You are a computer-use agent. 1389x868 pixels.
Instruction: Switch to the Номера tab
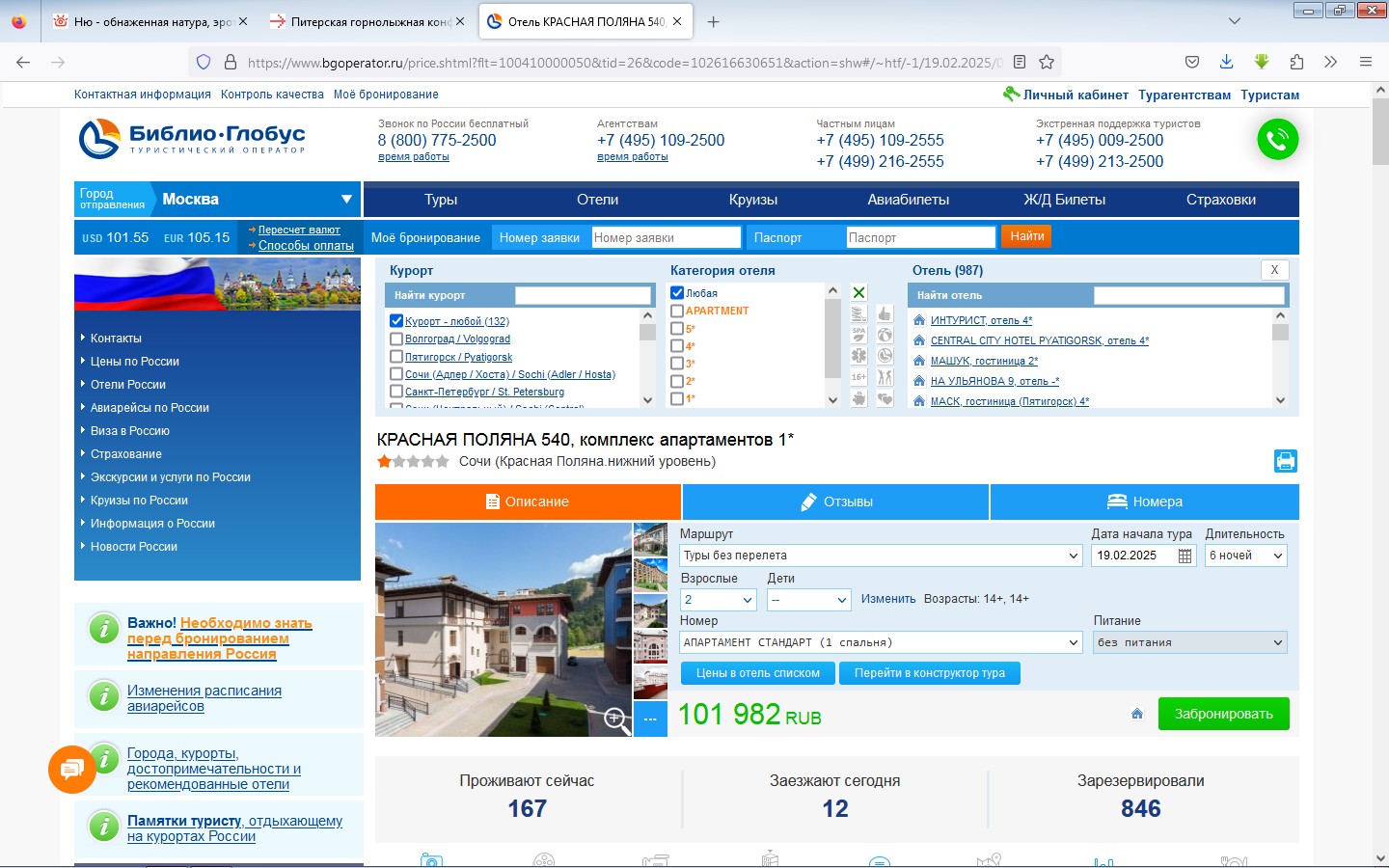[1145, 502]
